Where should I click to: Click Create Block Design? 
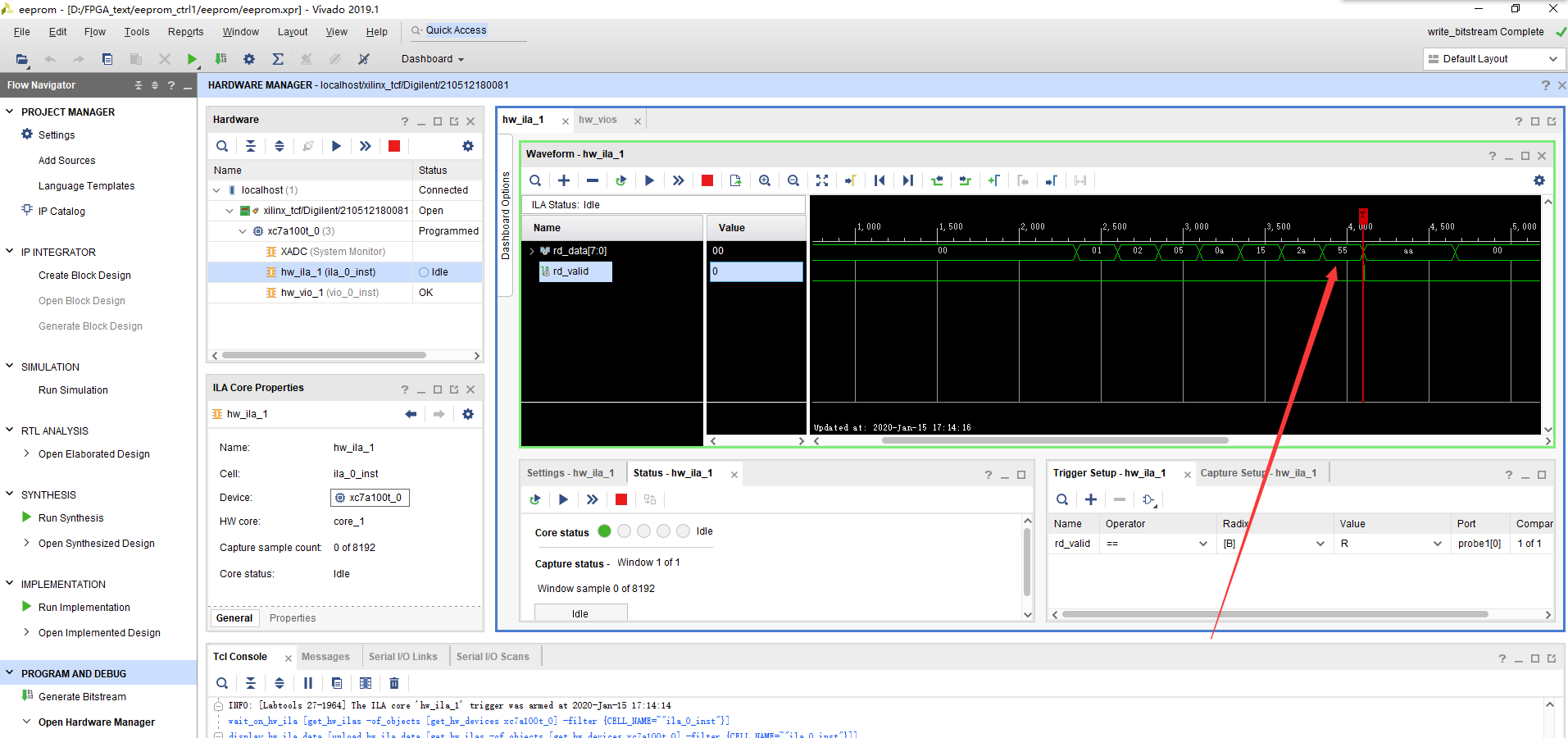[x=84, y=276]
